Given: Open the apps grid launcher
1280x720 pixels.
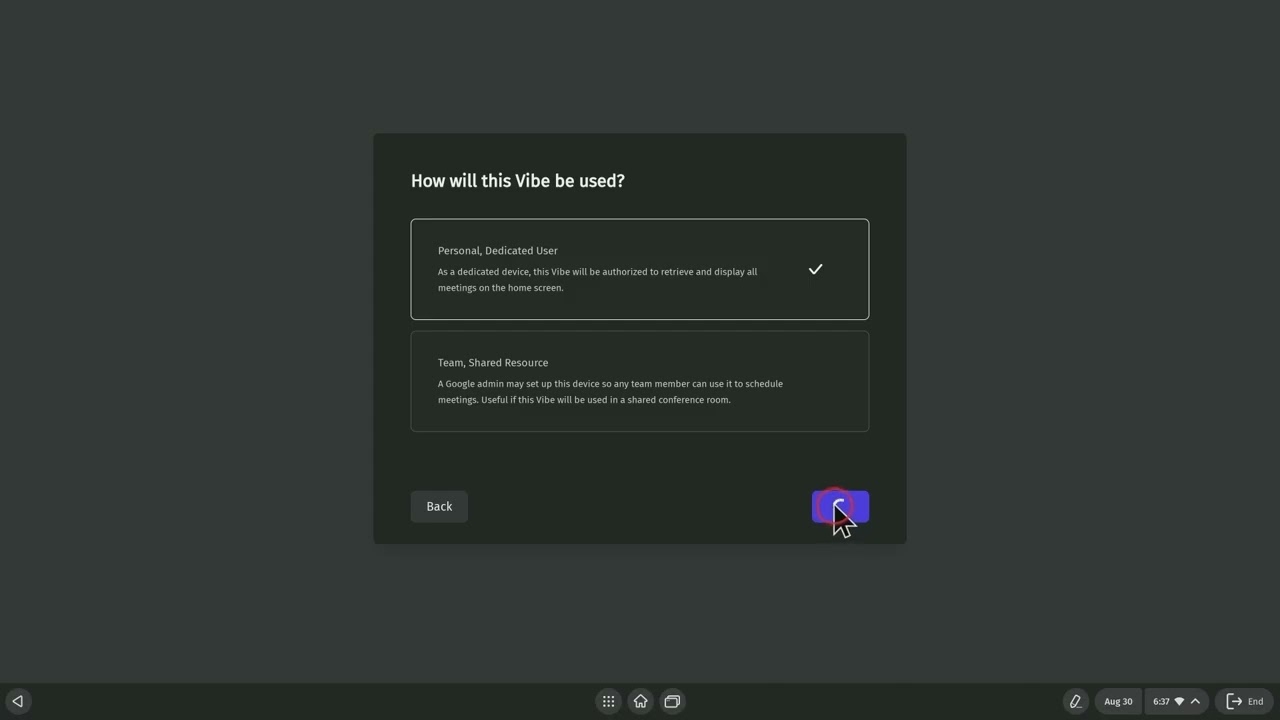Looking at the screenshot, I should [608, 701].
